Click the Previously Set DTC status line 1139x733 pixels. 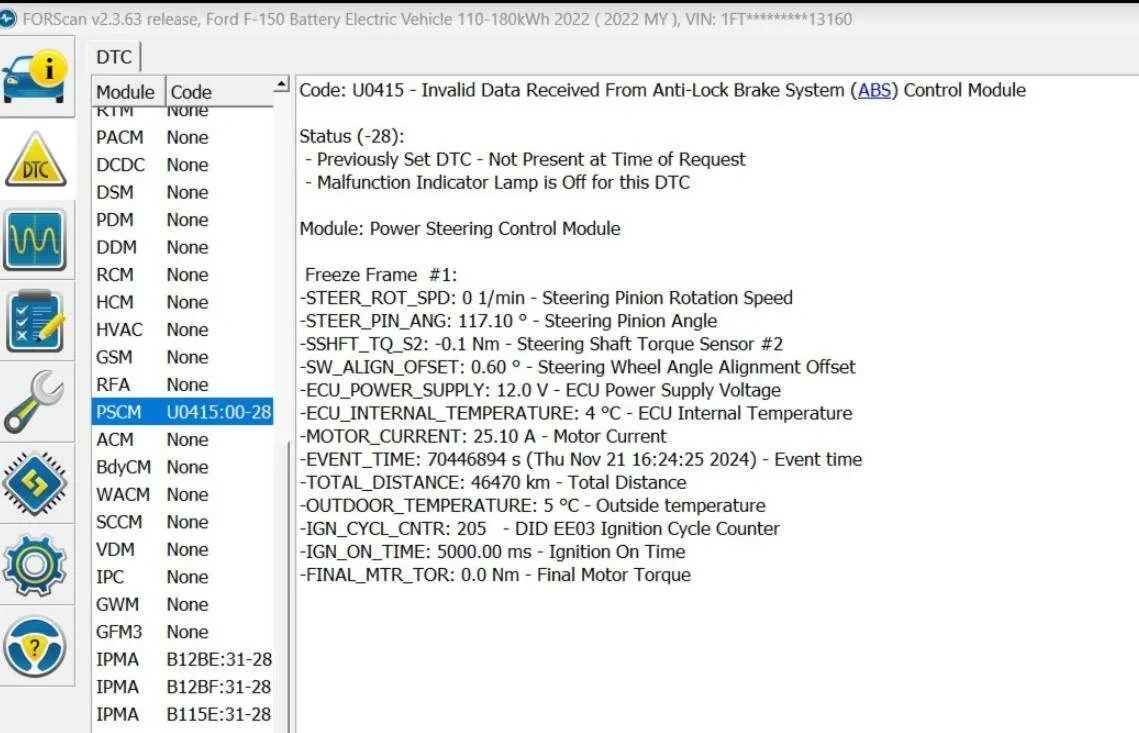(x=525, y=160)
